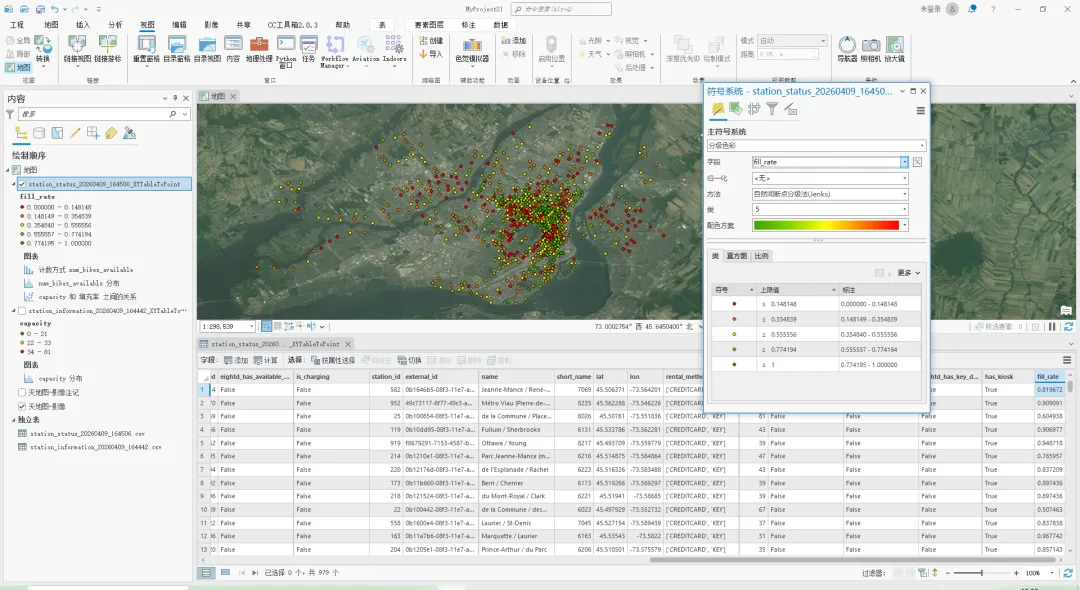Click 按属性选择 in table toolbar

tap(332, 360)
